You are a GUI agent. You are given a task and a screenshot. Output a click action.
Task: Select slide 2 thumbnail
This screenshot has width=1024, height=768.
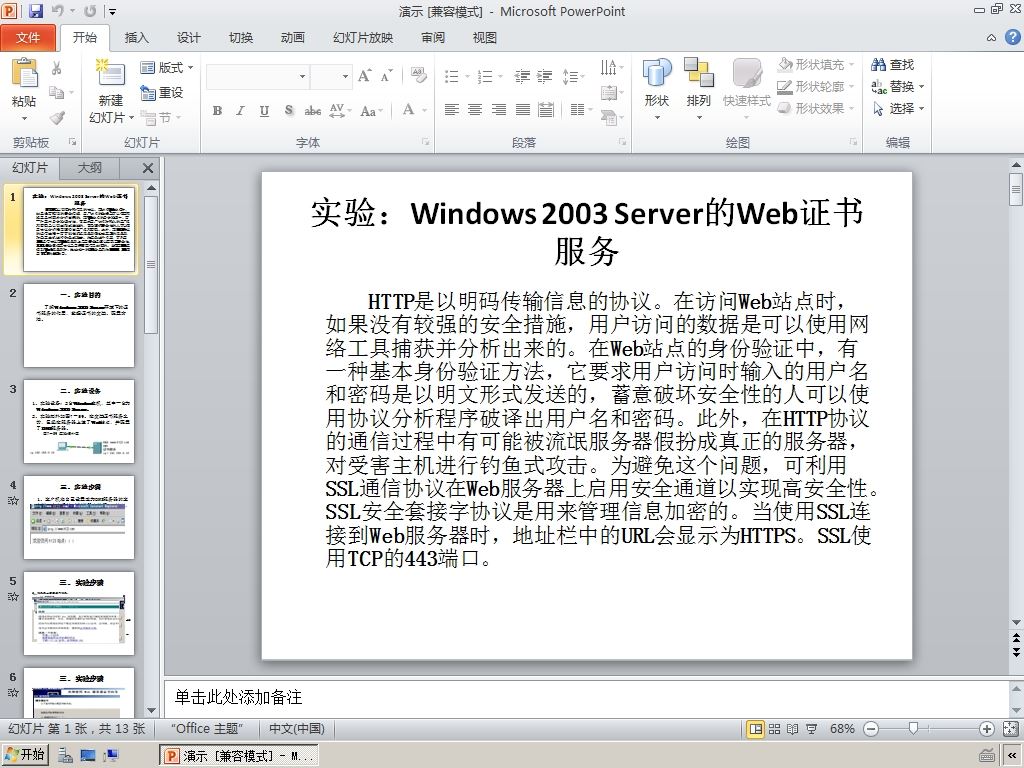[x=79, y=325]
